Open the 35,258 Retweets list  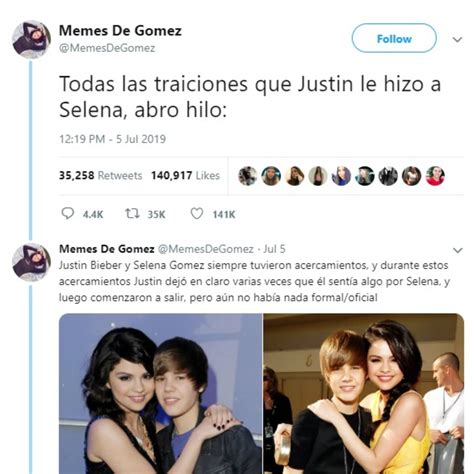click(x=101, y=175)
